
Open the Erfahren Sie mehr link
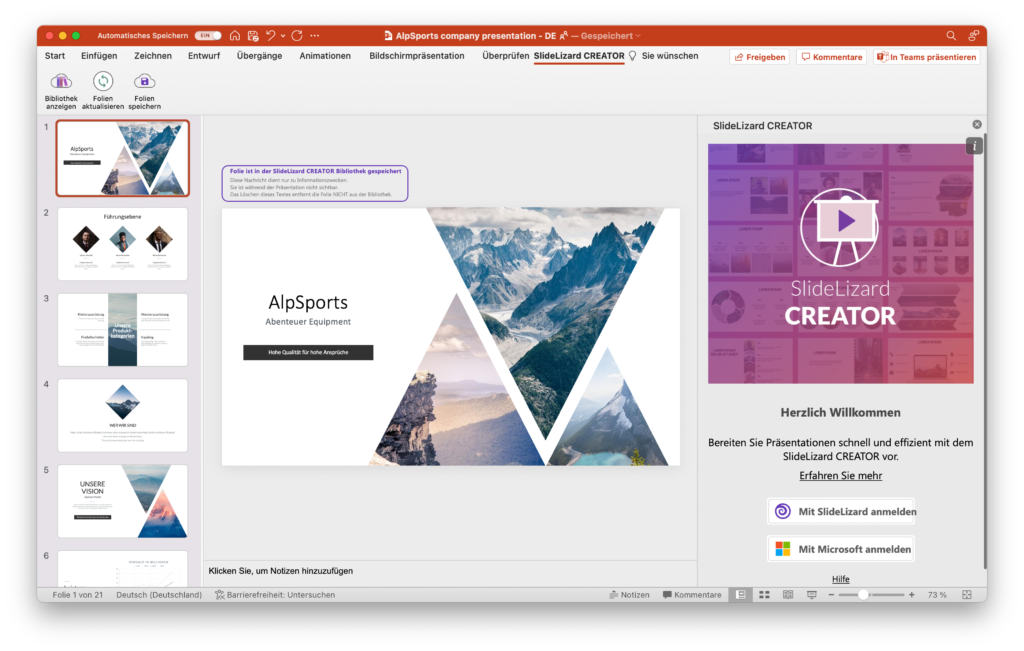[x=840, y=475]
